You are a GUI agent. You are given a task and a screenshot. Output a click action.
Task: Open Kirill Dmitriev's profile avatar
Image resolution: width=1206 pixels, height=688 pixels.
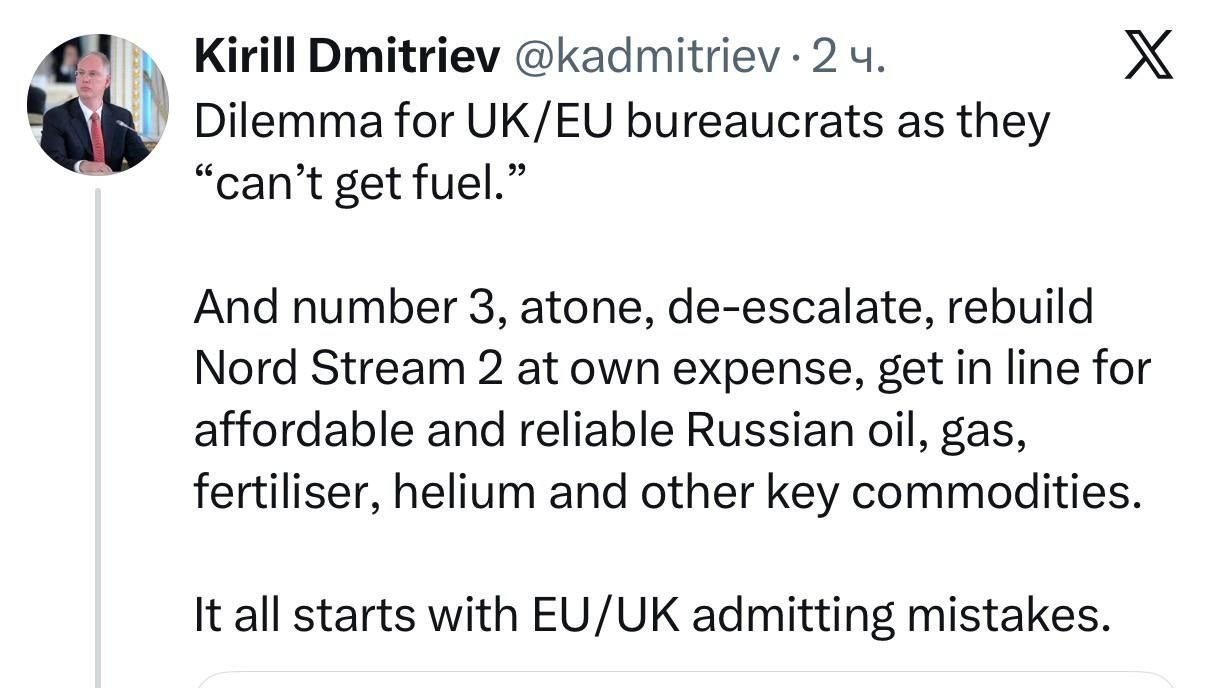point(96,104)
